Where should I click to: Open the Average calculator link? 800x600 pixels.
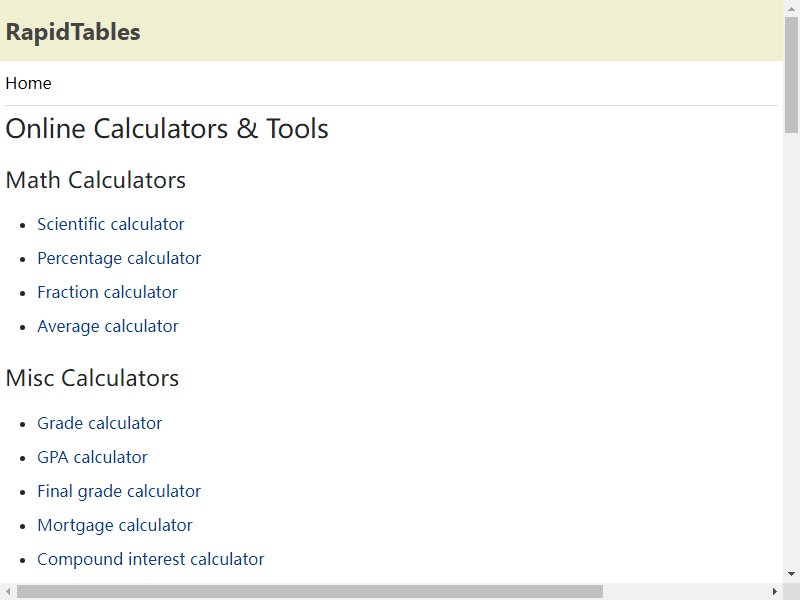click(x=108, y=327)
